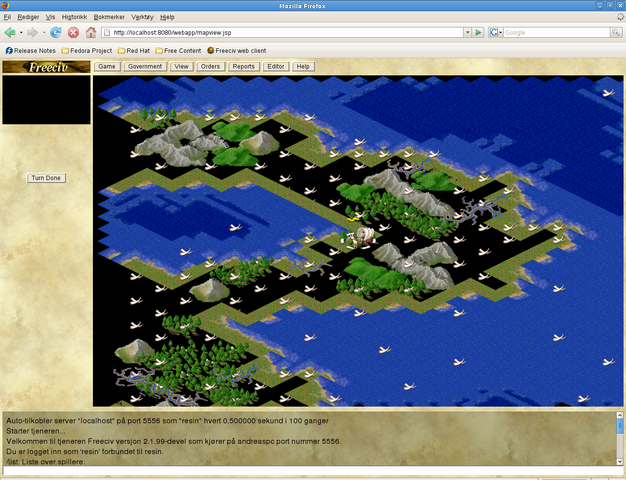This screenshot has width=626, height=480.
Task: Open the Fil menu
Action: (7, 17)
